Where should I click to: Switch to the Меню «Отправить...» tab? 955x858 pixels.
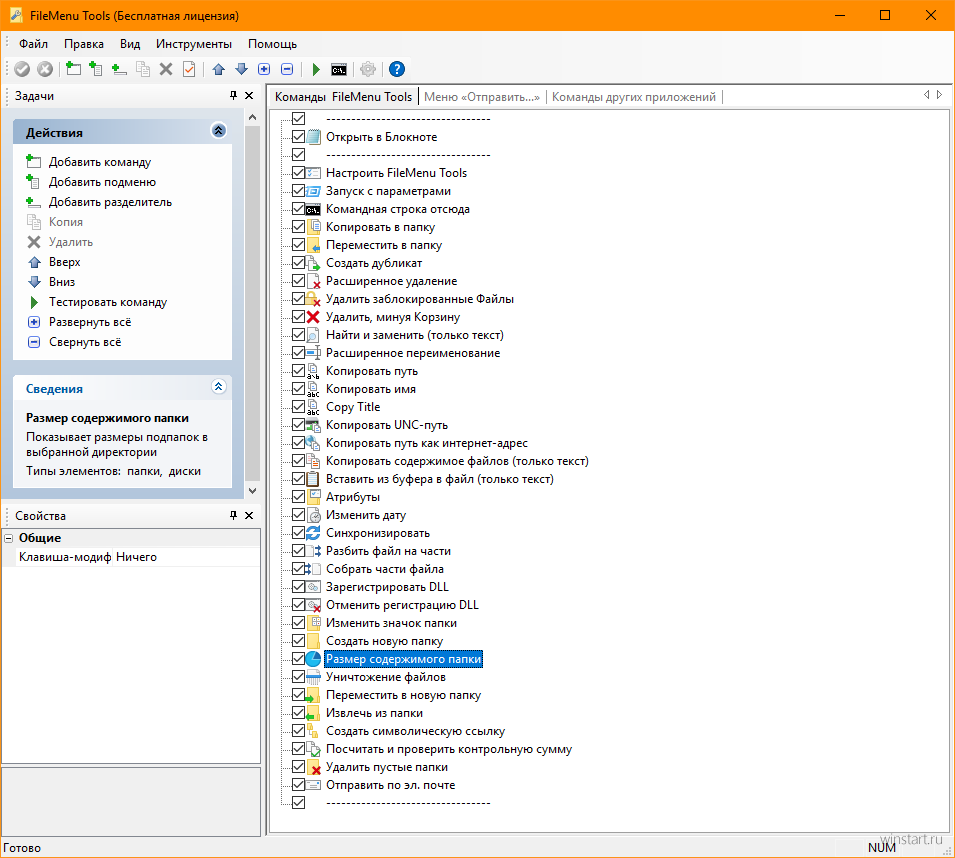[482, 97]
